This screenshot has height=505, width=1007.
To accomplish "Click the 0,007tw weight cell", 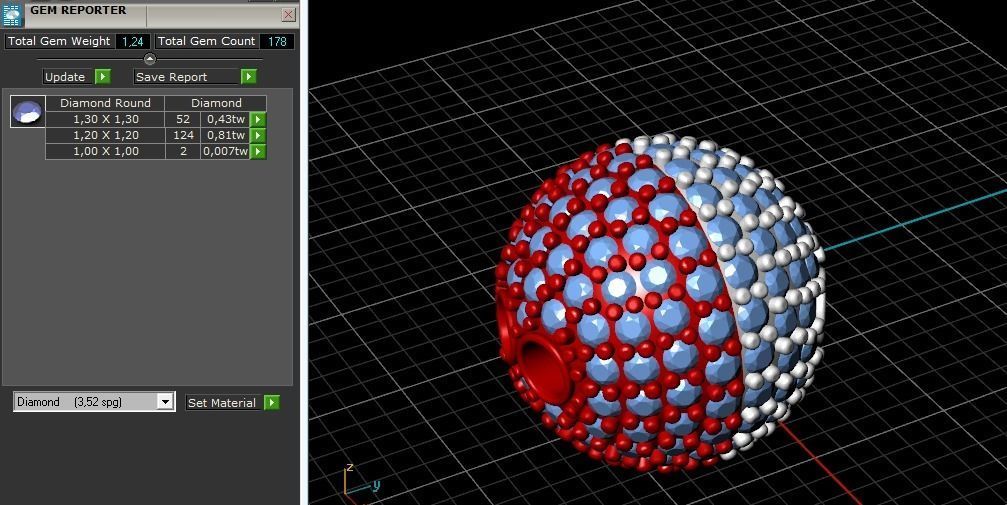I will tap(225, 152).
